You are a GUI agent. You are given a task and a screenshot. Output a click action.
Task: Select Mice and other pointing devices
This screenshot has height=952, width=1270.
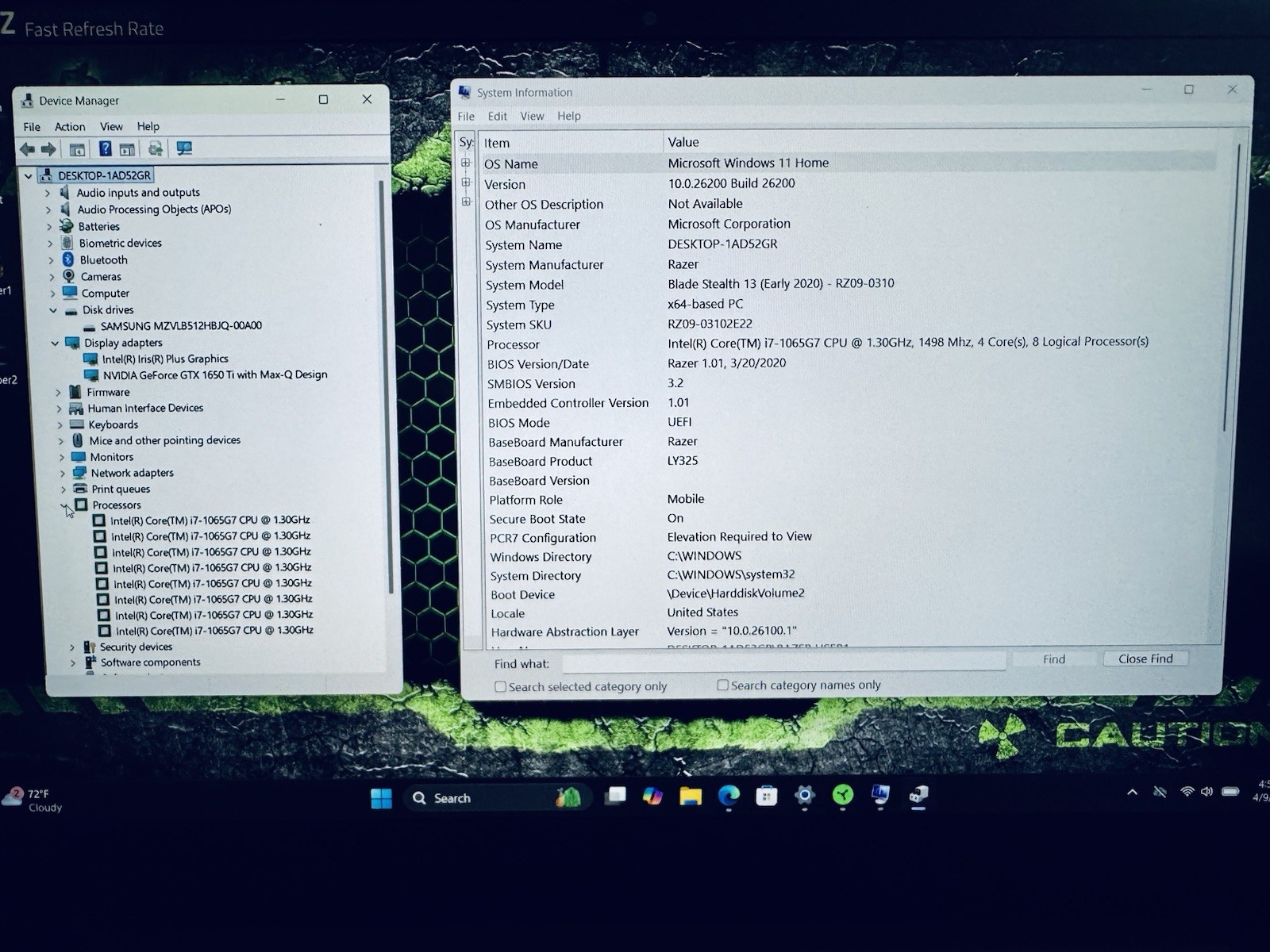pyautogui.click(x=164, y=440)
